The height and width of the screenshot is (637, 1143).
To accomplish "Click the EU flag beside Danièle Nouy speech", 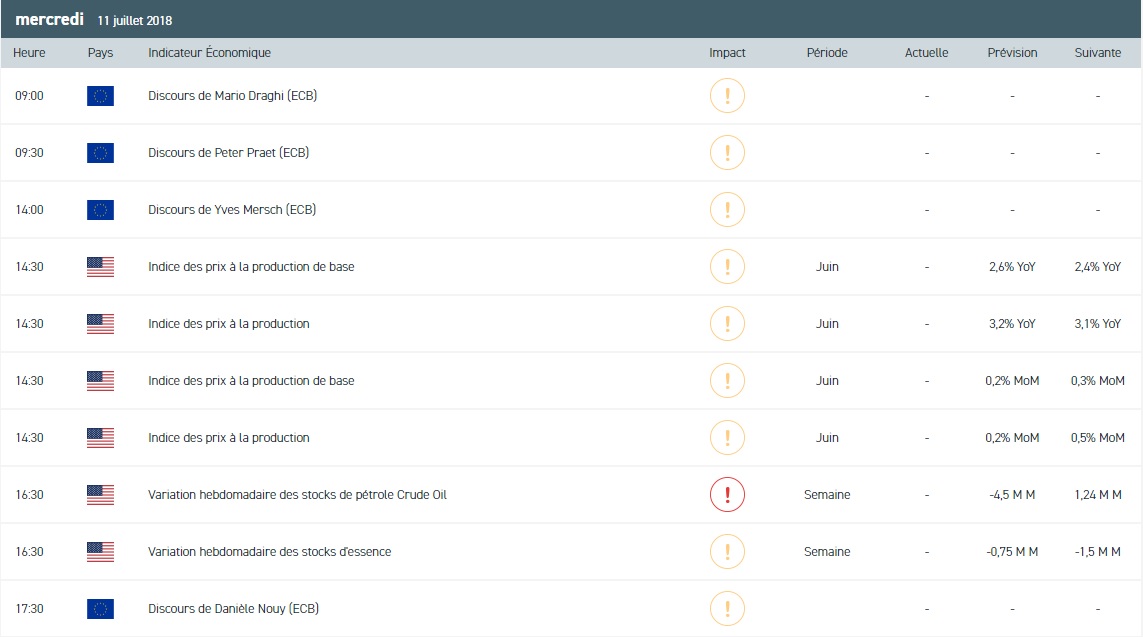I will point(100,609).
